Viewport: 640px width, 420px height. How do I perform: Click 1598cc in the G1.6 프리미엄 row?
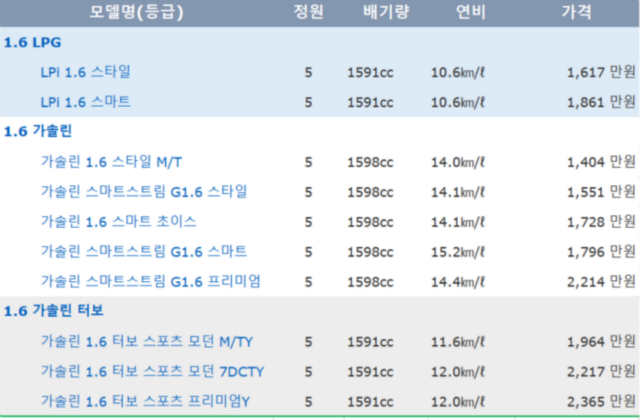pyautogui.click(x=370, y=282)
